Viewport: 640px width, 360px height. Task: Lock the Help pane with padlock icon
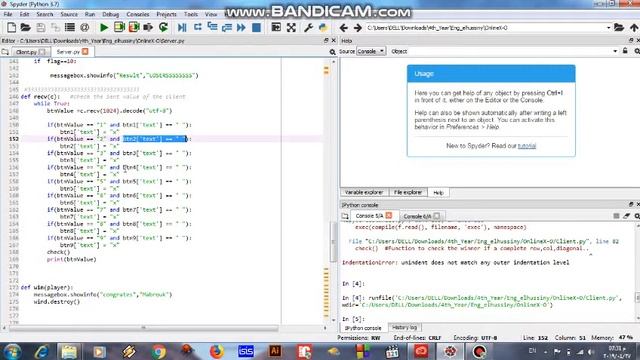625,51
